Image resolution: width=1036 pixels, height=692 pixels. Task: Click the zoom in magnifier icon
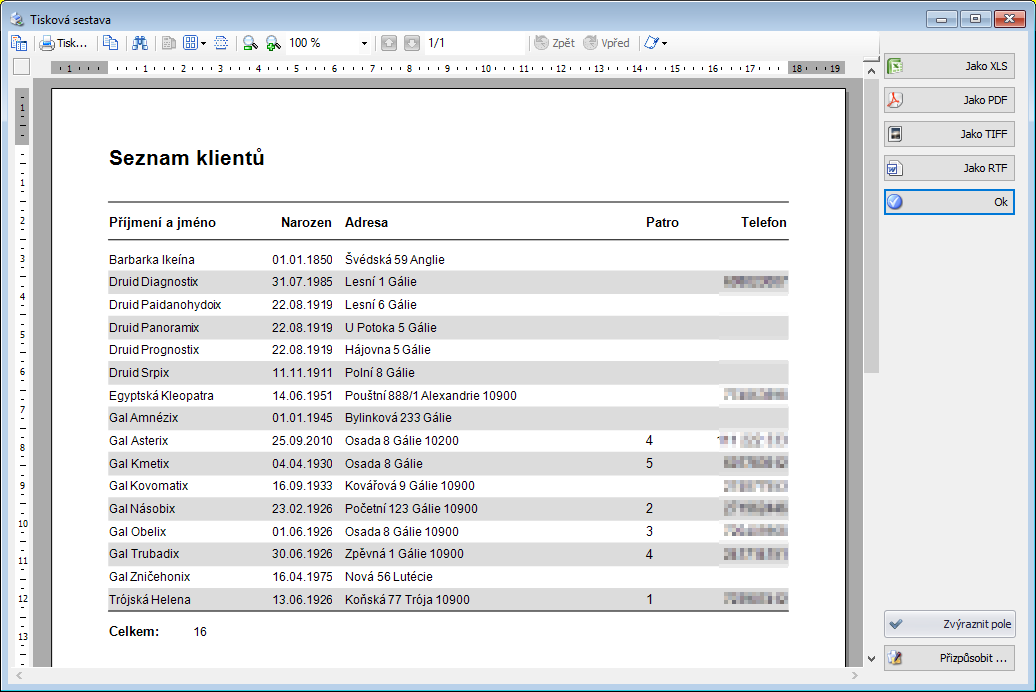273,44
